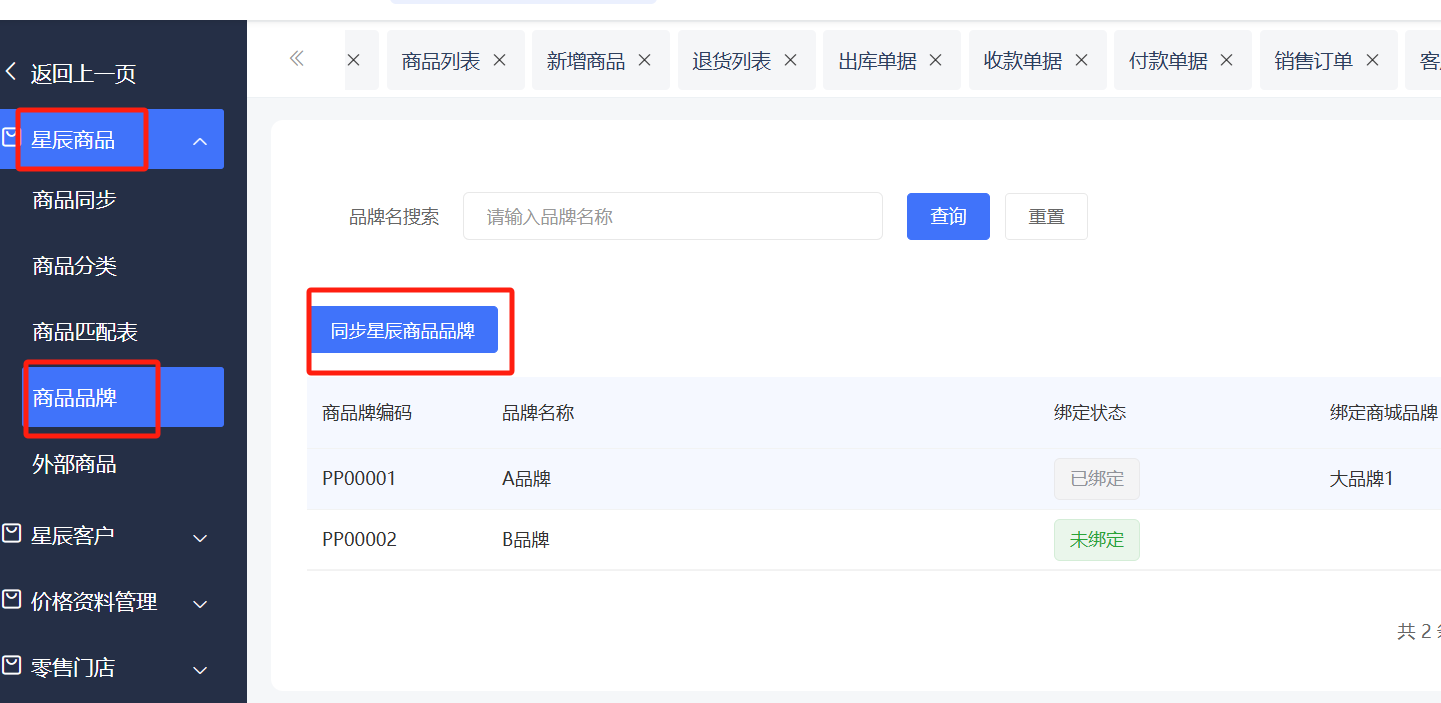This screenshot has height=703, width=1441.
Task: Click the 查询 button
Action: coord(948,216)
